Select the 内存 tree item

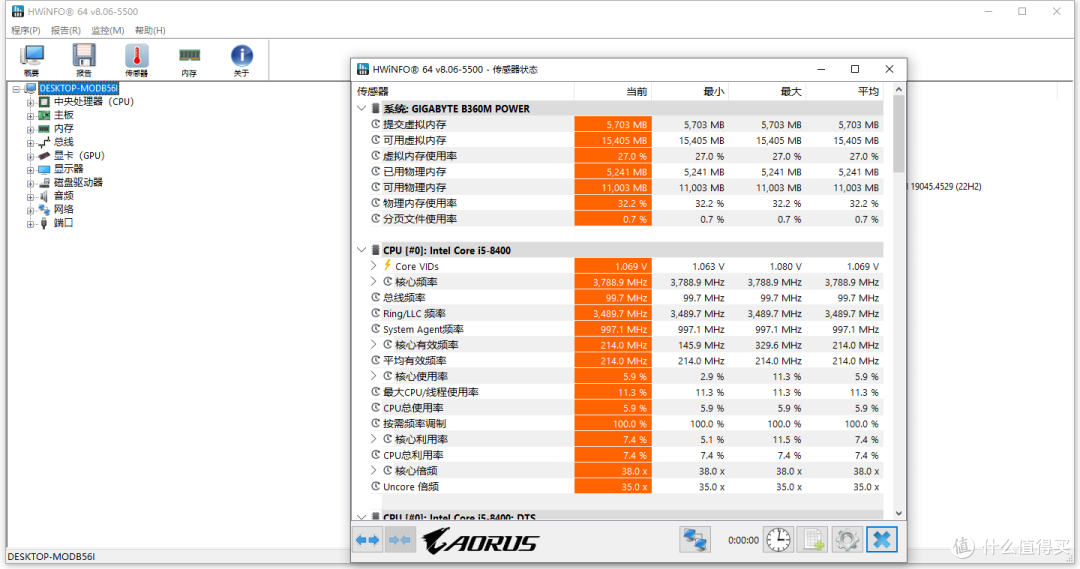point(63,129)
